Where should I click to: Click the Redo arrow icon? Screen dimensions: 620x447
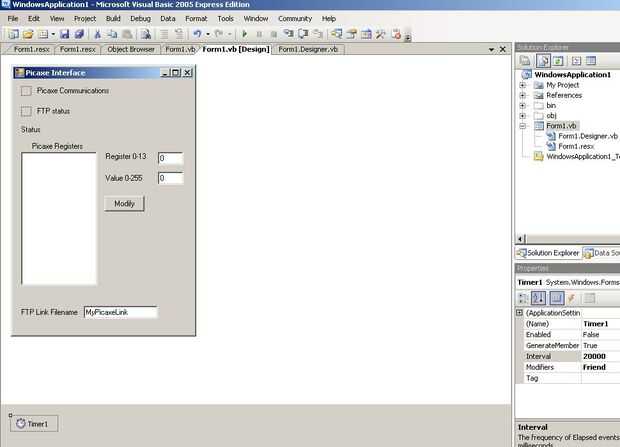(219, 34)
